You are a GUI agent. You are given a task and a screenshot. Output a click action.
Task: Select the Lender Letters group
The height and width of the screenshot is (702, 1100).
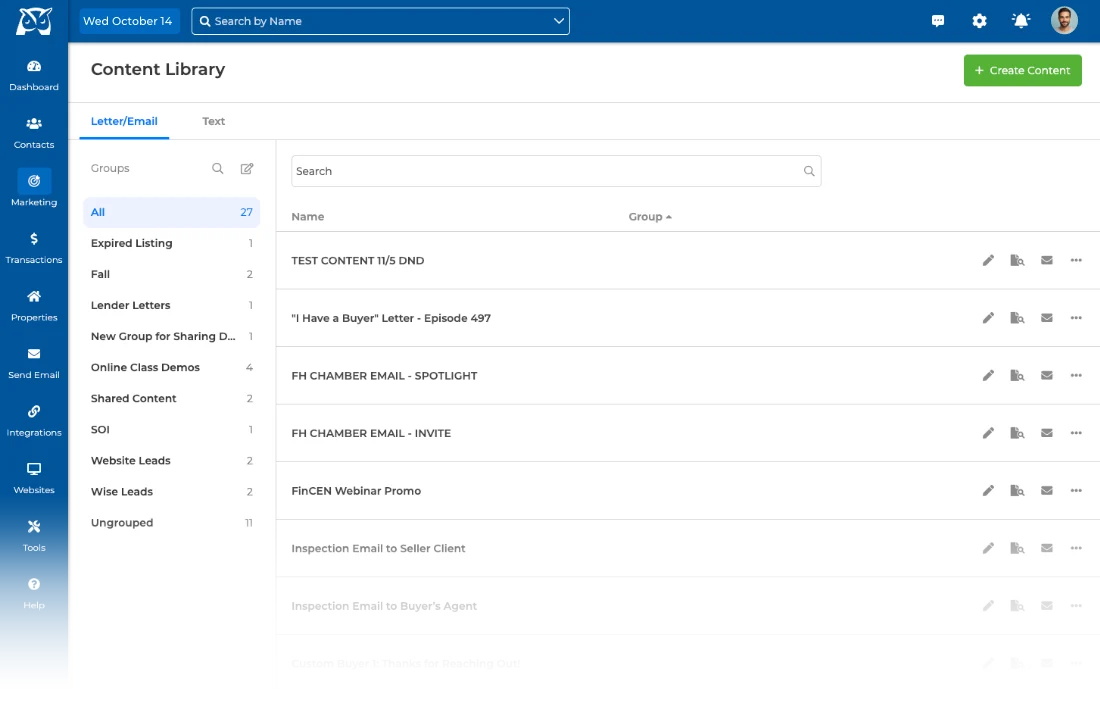tap(171, 305)
